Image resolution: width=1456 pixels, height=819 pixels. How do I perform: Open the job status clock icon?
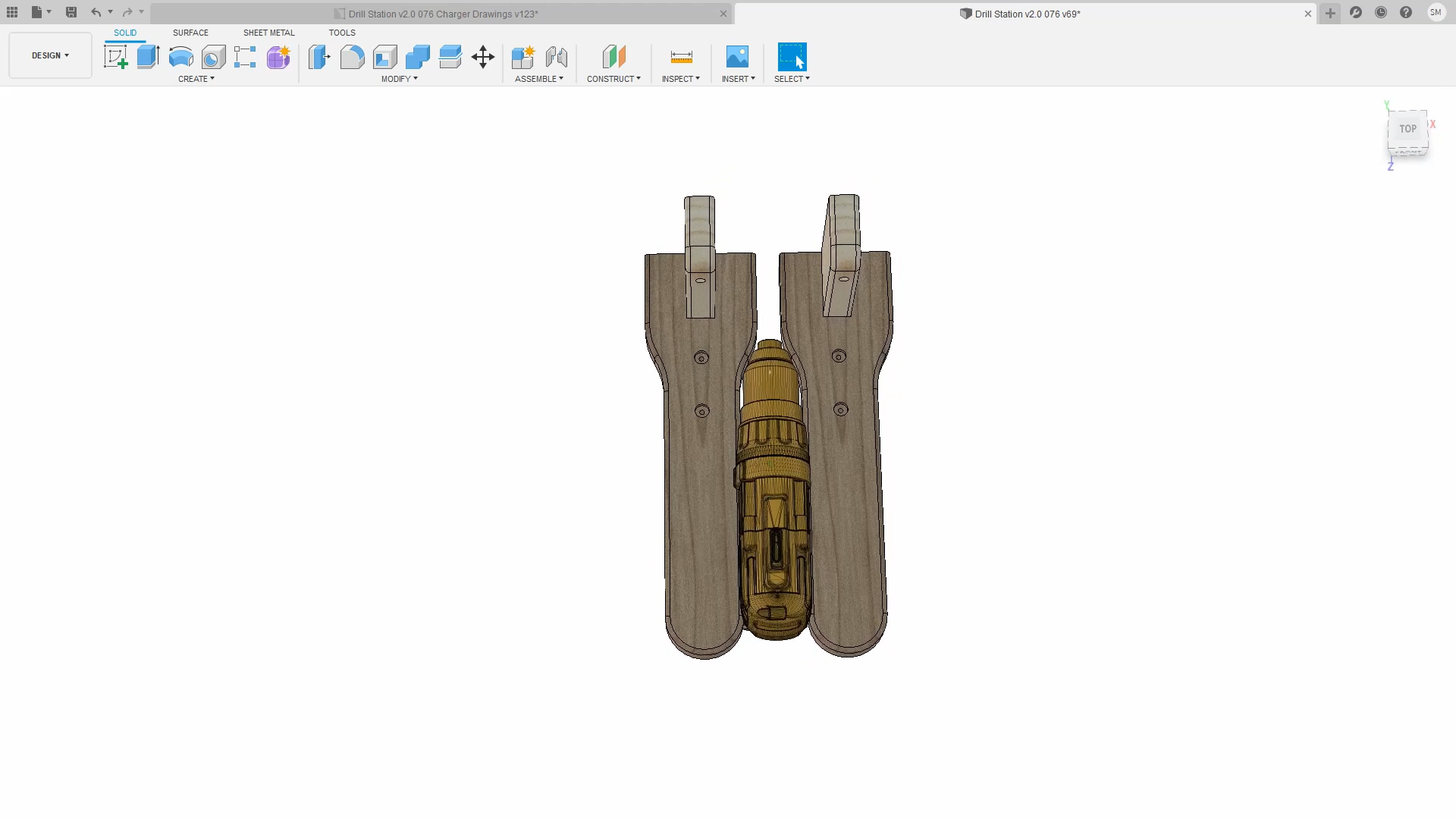[x=1381, y=12]
